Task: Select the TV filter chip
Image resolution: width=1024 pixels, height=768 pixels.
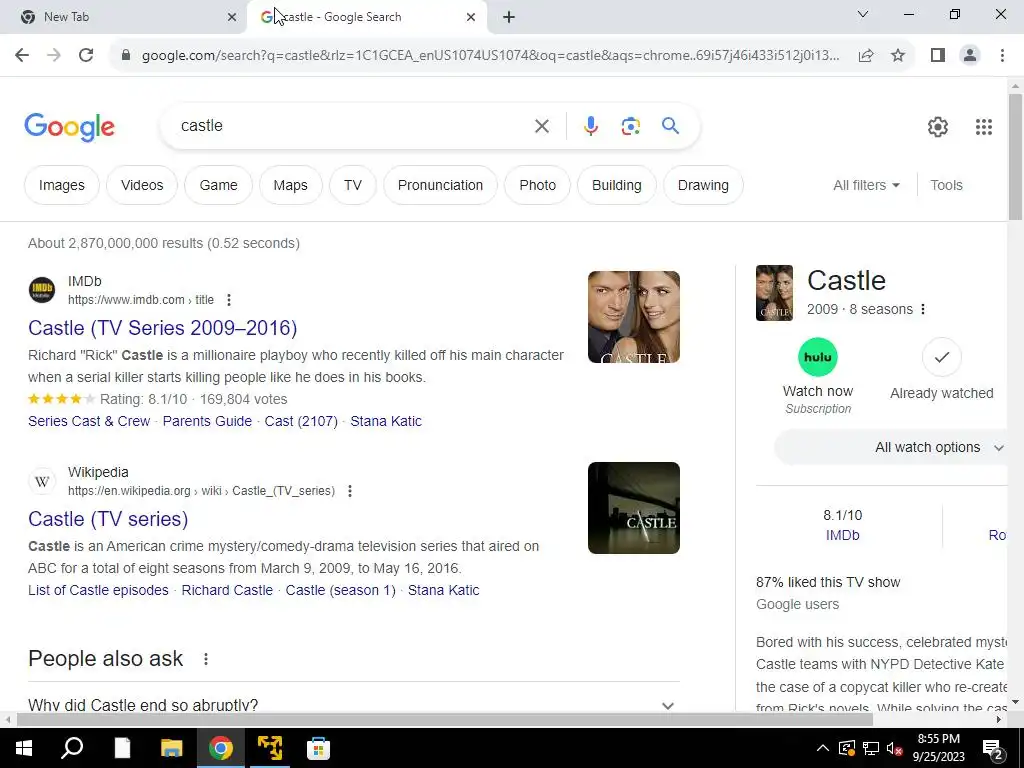Action: (x=353, y=185)
